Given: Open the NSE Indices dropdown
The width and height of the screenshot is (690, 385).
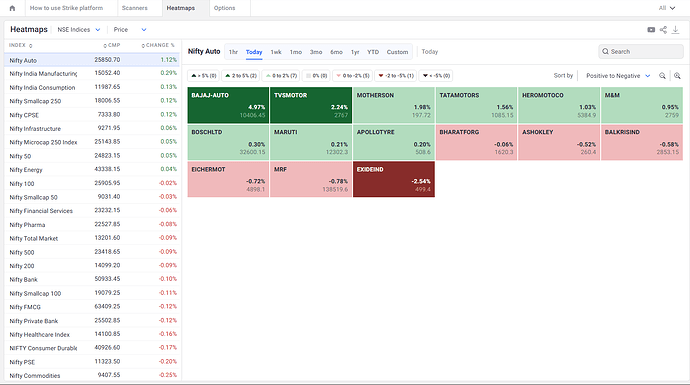Looking at the screenshot, I should (79, 29).
